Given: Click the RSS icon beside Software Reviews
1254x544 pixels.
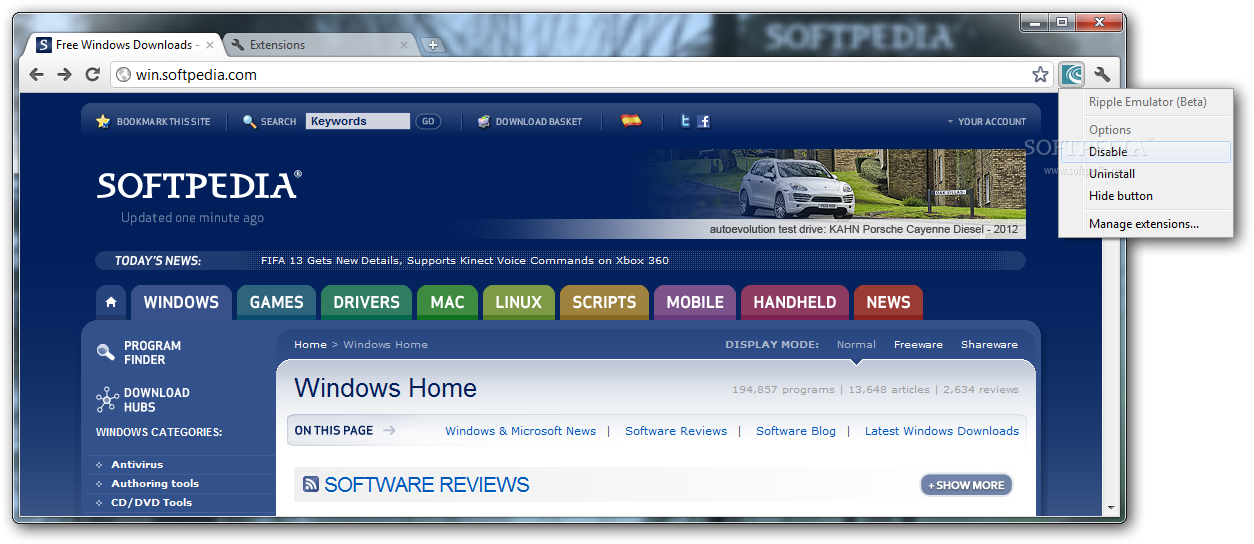Looking at the screenshot, I should [x=311, y=484].
